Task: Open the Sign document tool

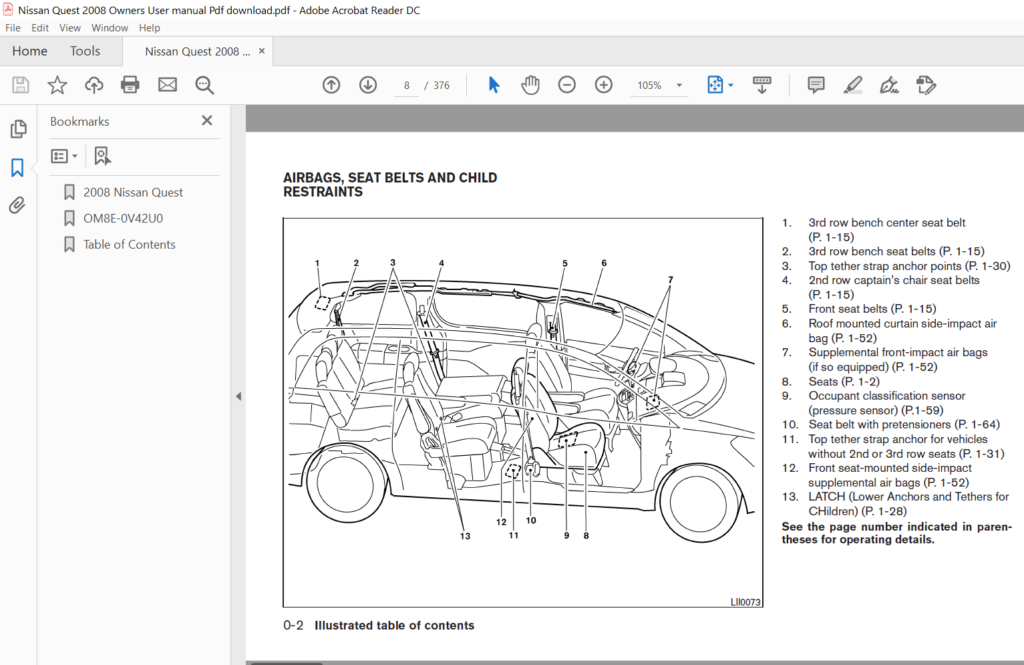Action: (889, 85)
